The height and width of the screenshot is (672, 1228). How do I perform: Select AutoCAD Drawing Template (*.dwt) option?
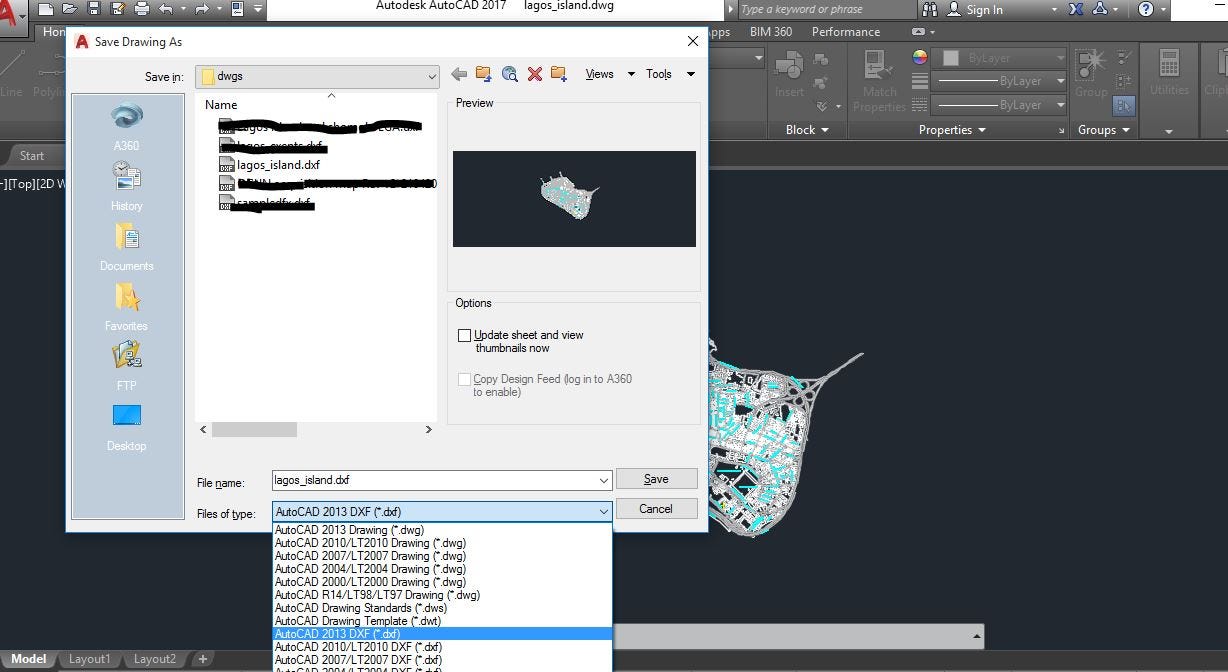[x=442, y=621]
